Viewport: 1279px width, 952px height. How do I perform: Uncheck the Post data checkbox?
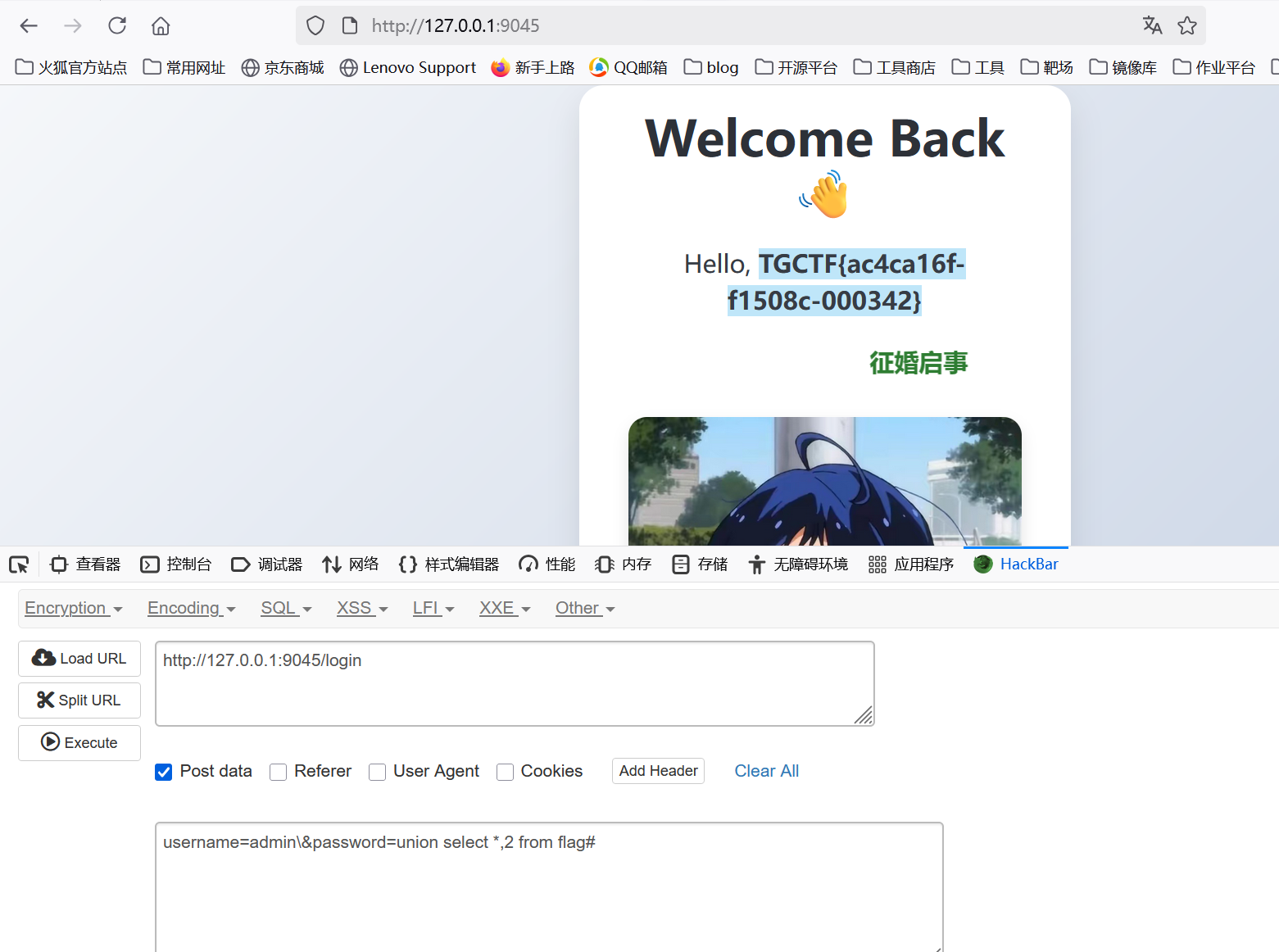coord(164,772)
